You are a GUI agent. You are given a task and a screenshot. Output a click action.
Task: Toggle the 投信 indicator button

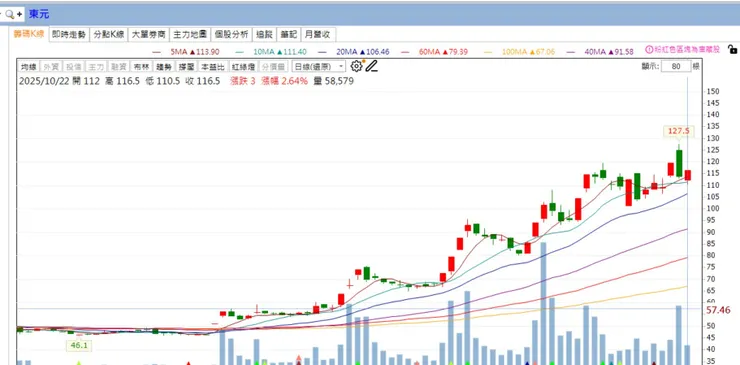click(74, 67)
